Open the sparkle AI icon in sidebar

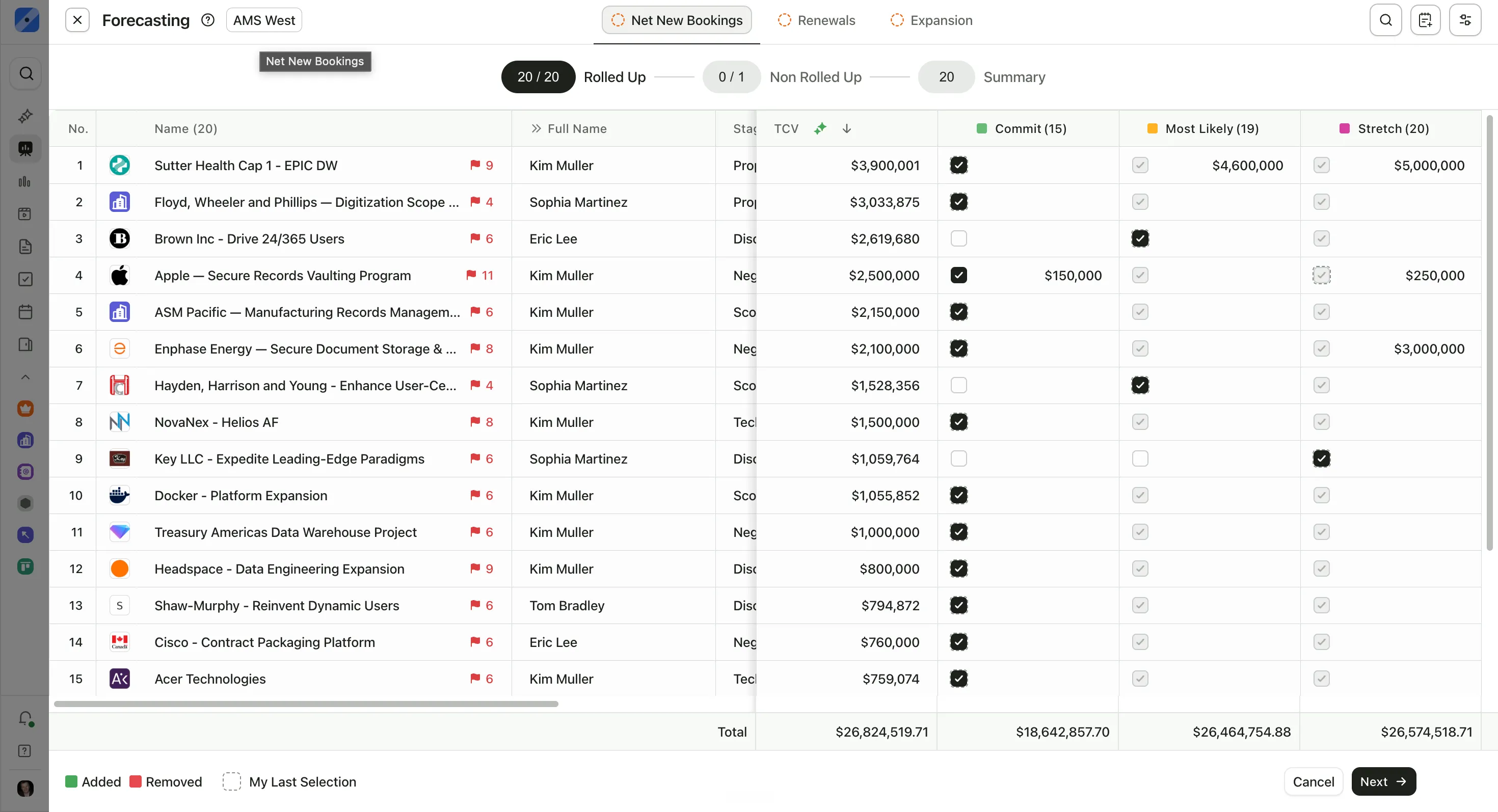[25, 116]
